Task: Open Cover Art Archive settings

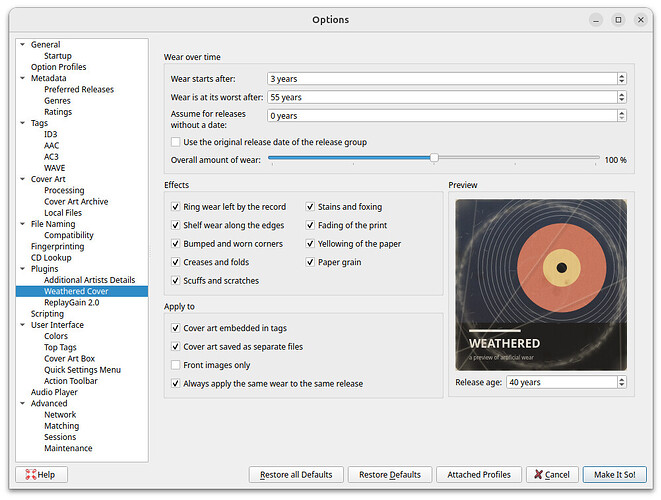Action: click(x=76, y=202)
